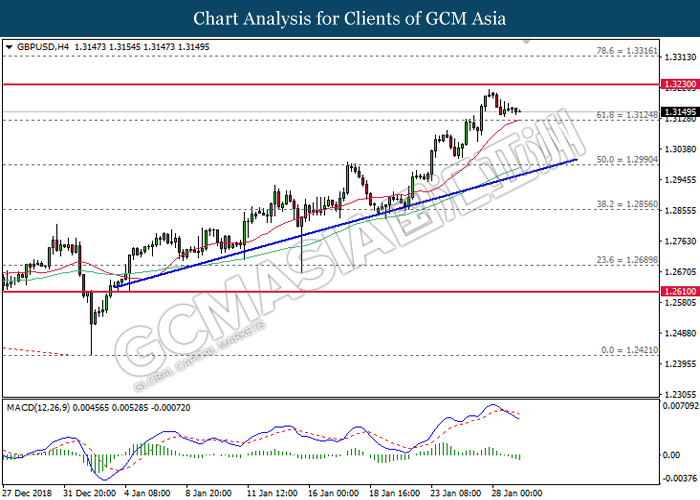Click the 0.00 MACD scale value
This screenshot has height=500, width=700.
coord(672,455)
